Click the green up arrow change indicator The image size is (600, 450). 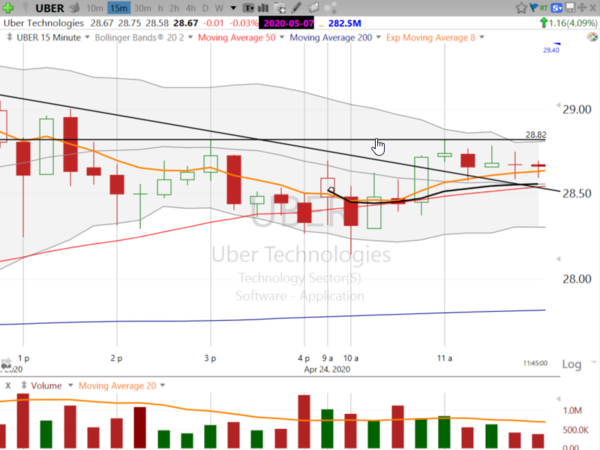click(543, 23)
